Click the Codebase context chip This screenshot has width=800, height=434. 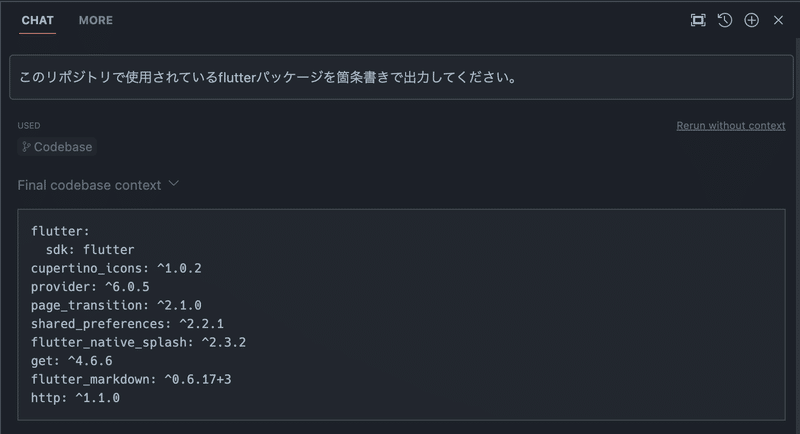tap(57, 147)
